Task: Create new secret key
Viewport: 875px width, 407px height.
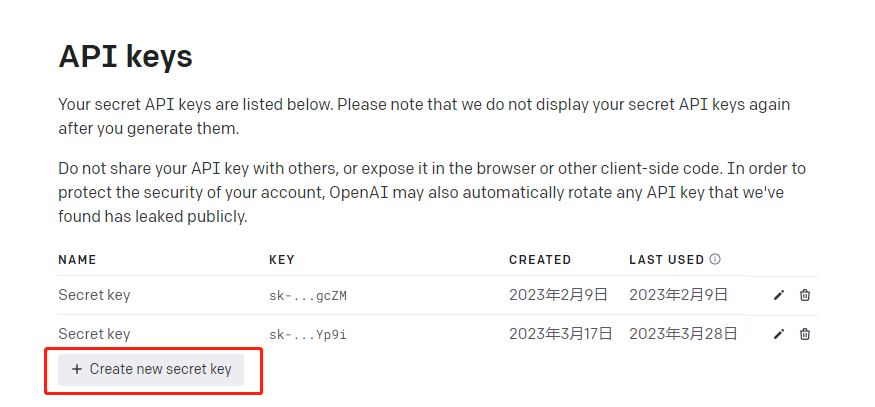Action: click(151, 370)
